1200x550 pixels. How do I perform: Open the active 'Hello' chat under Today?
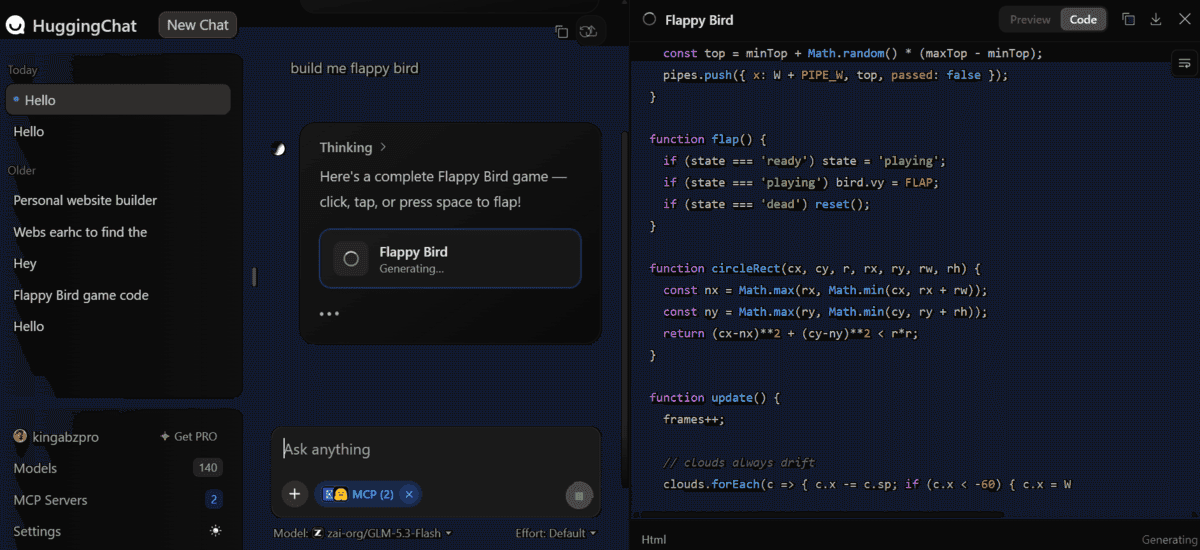pos(118,100)
